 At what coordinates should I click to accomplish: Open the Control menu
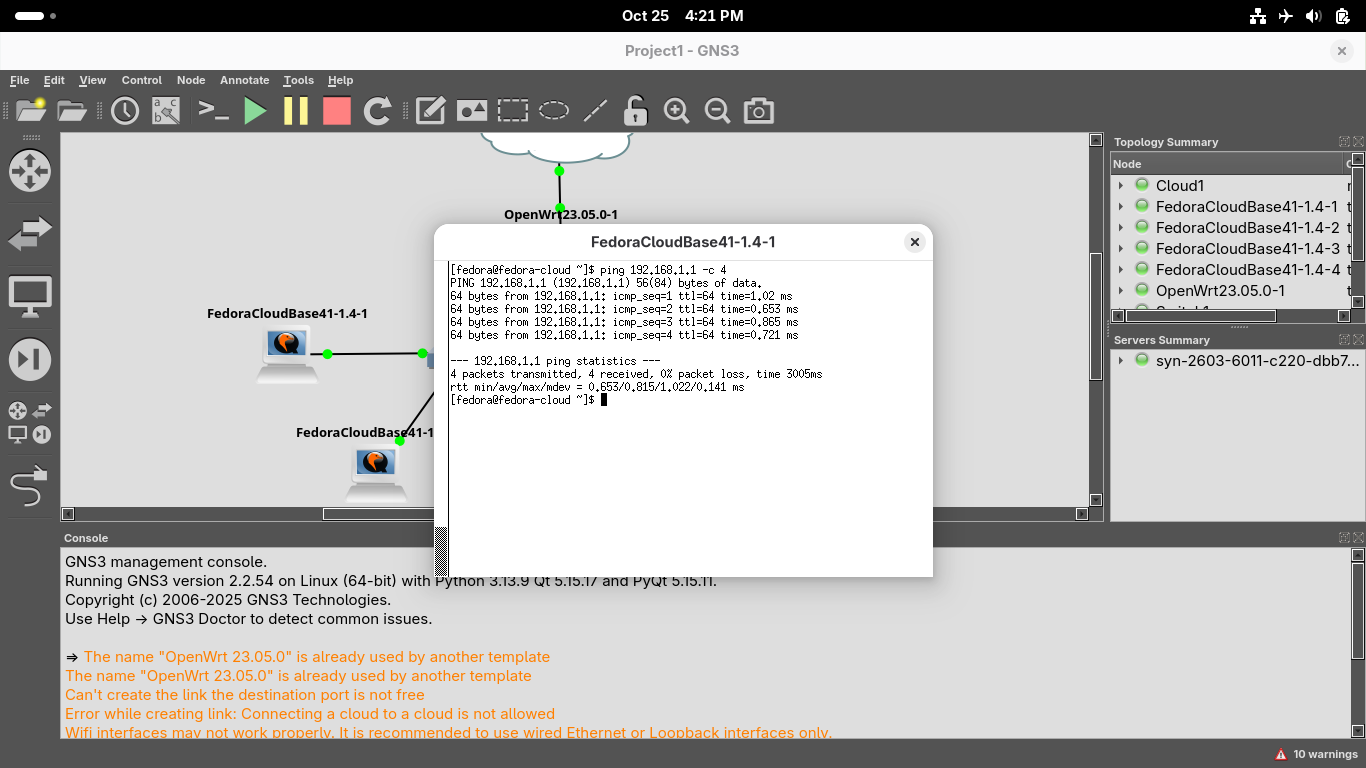[x=141, y=80]
